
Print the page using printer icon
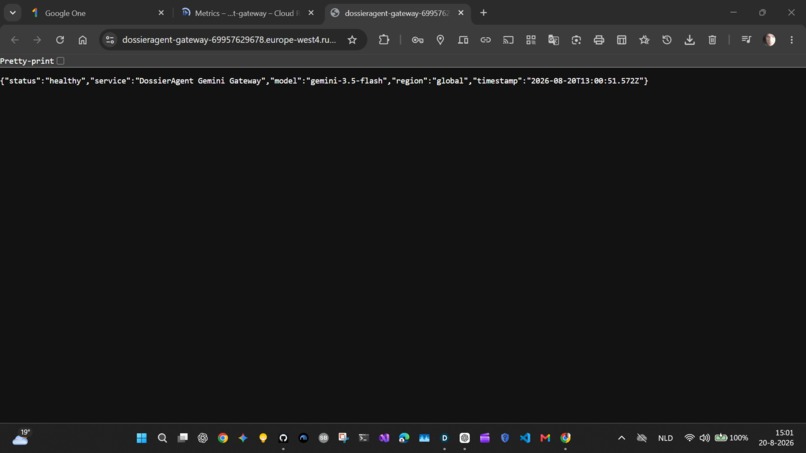click(x=598, y=40)
